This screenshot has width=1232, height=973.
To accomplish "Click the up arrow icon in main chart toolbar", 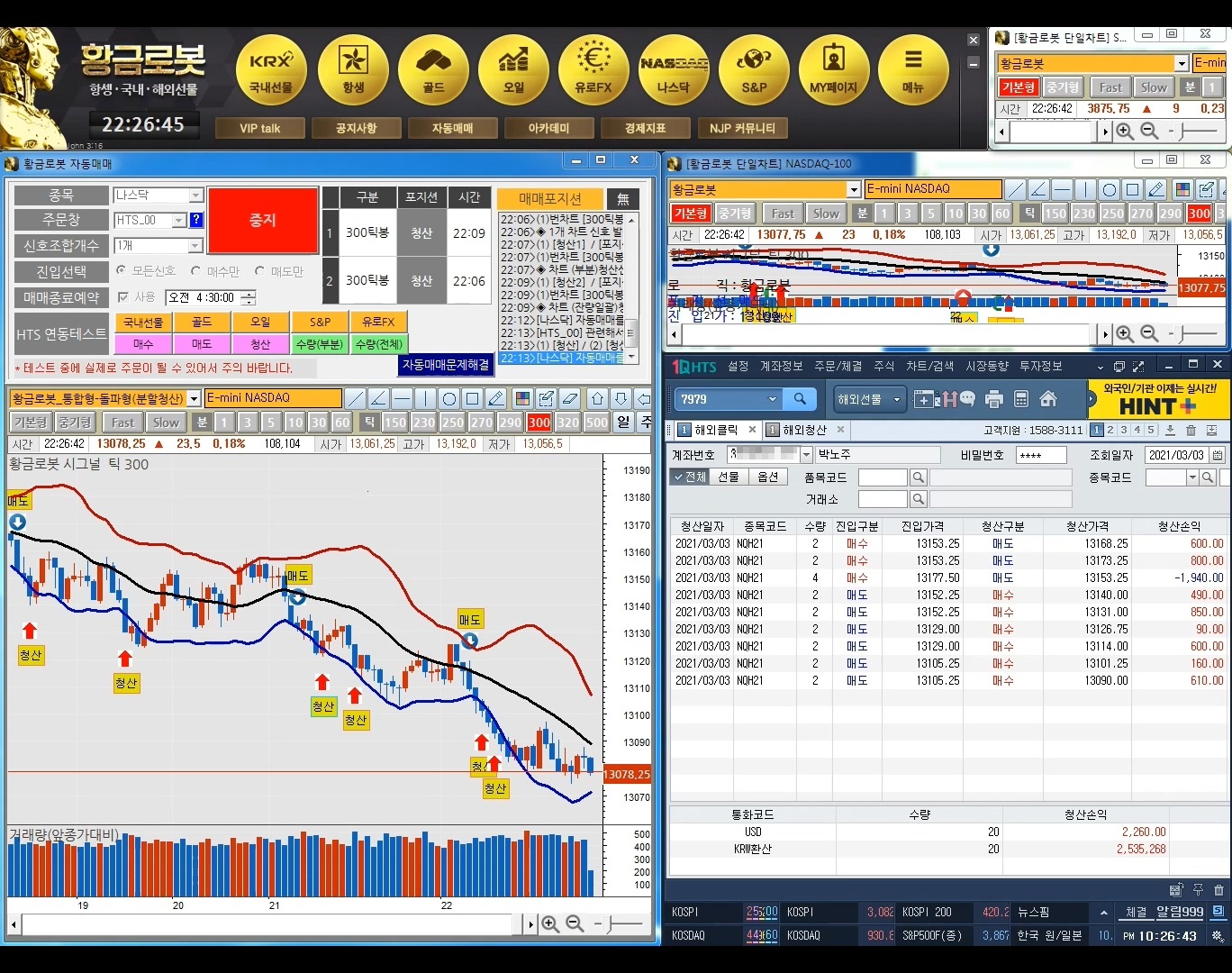I will 597,398.
